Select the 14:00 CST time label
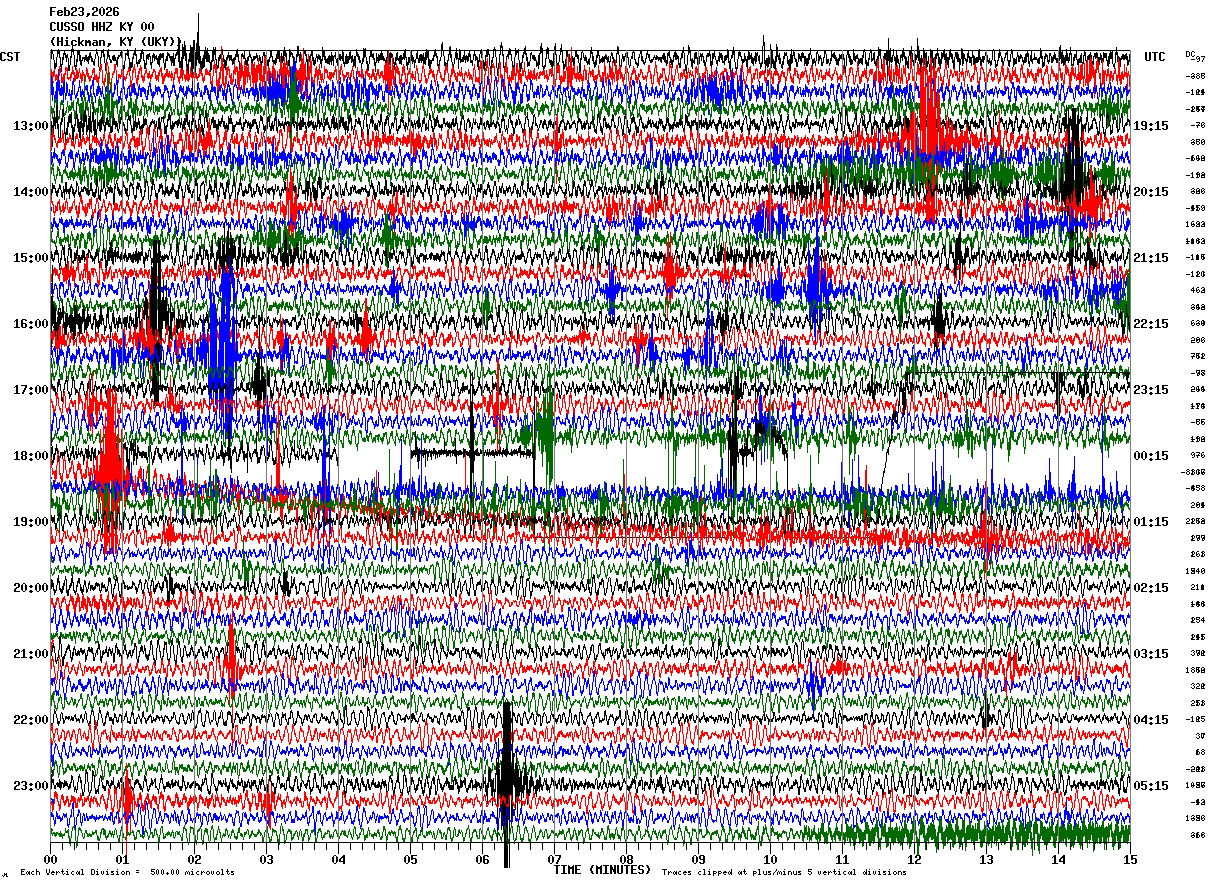This screenshot has width=1210, height=886. 31,192
